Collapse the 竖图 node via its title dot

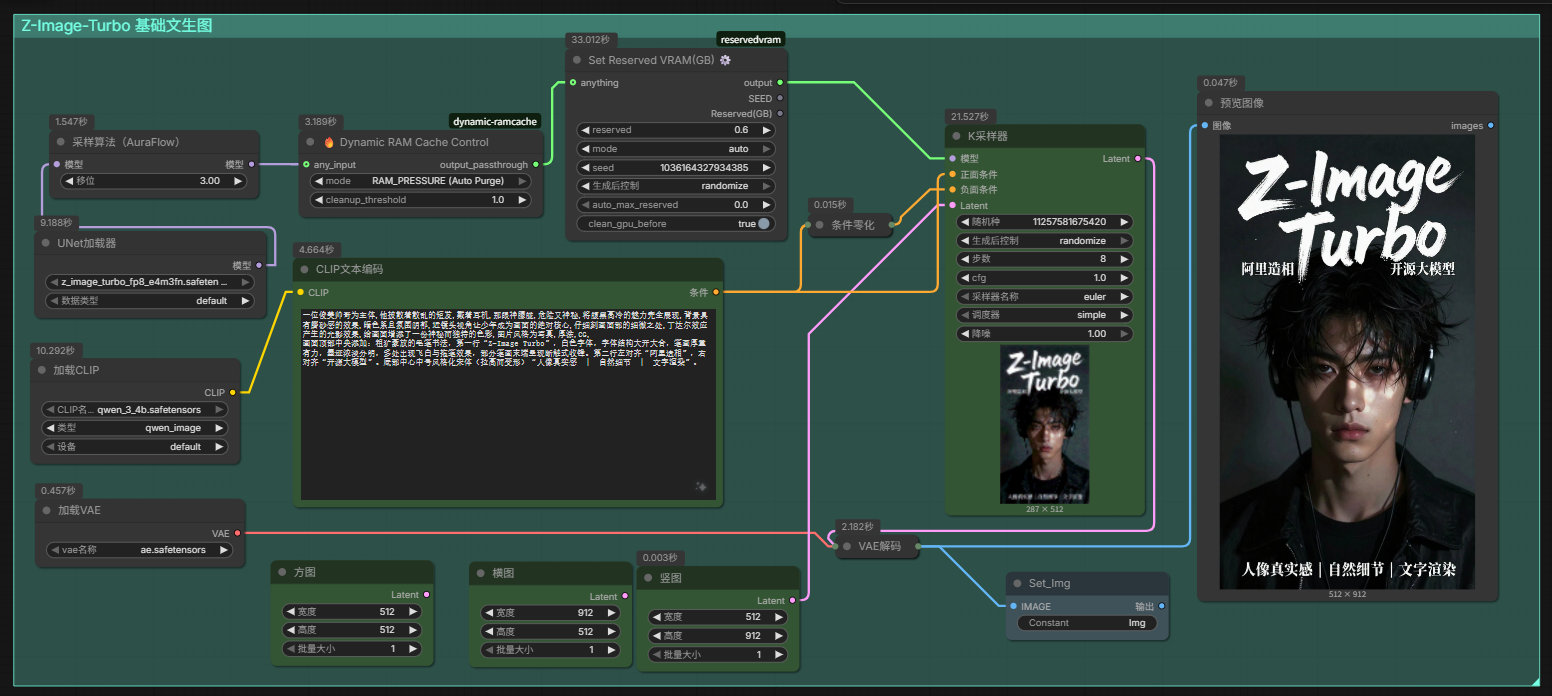647,578
